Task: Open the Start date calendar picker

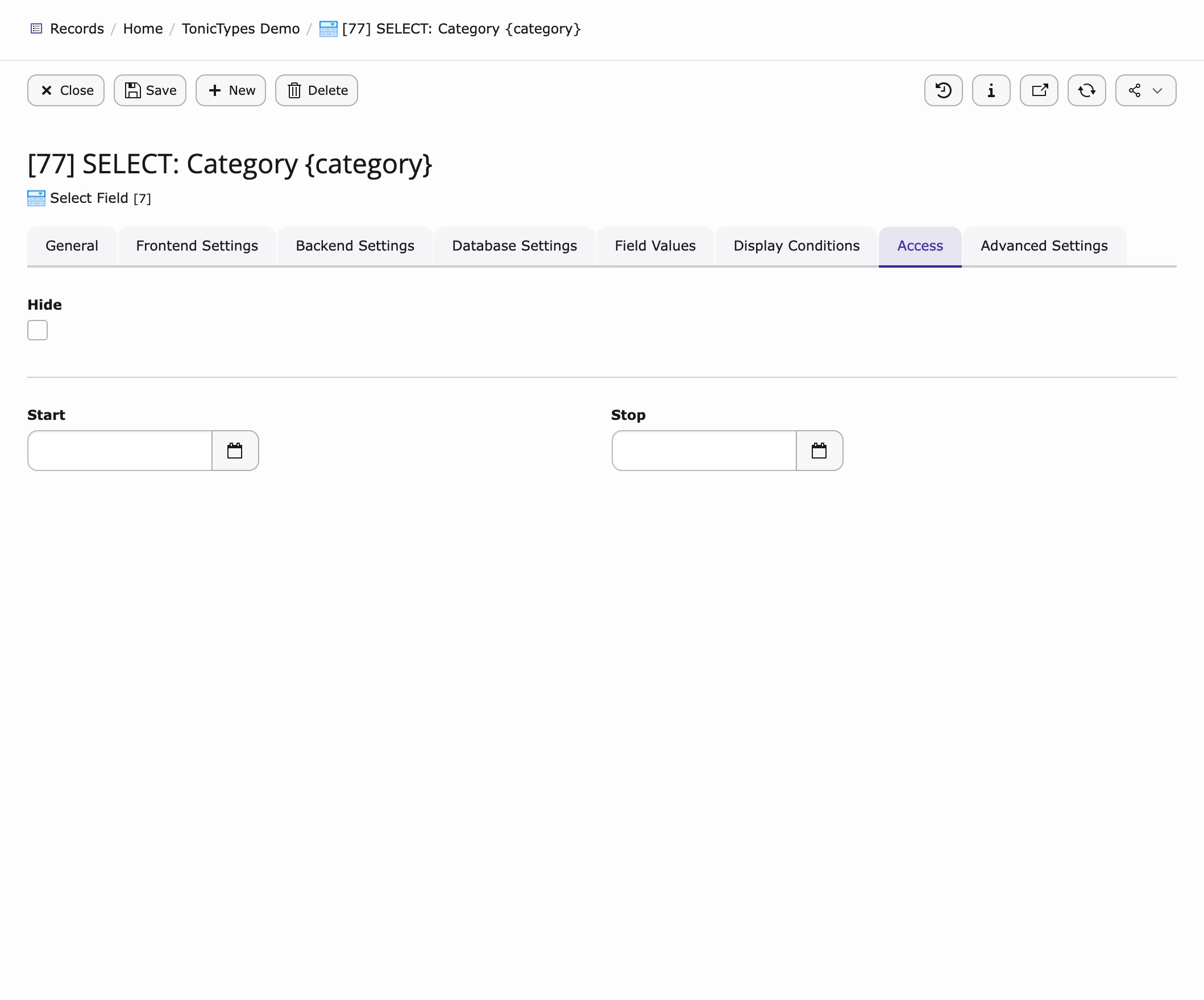Action: click(x=235, y=451)
